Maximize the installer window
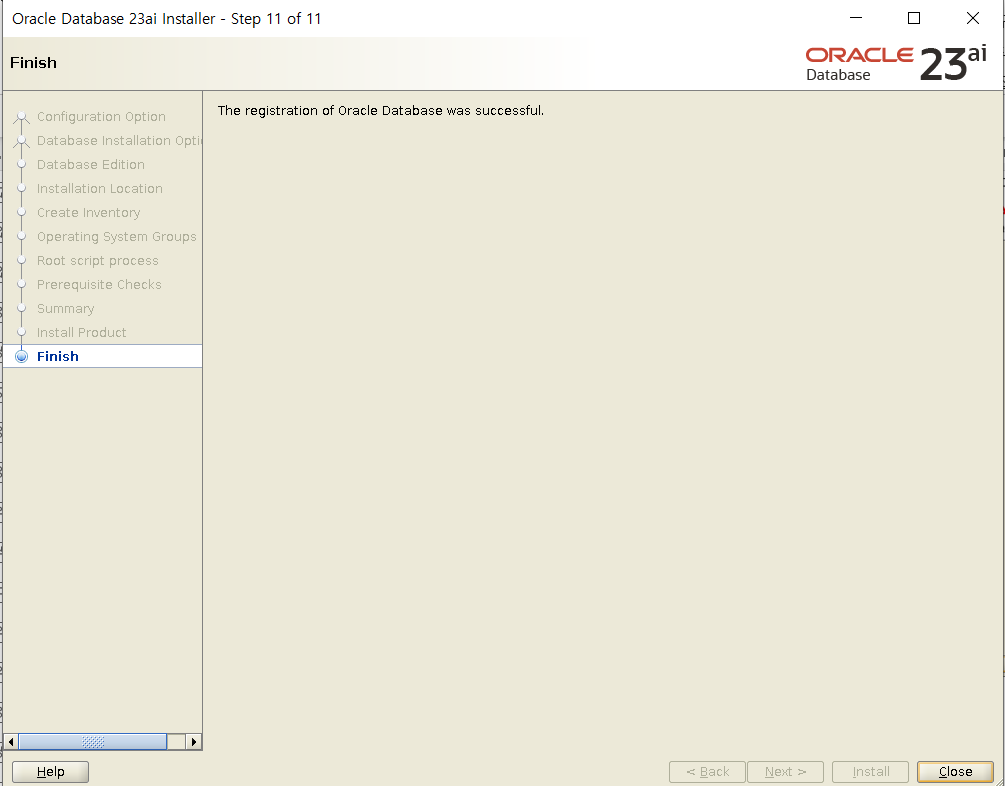Screen dimensions: 1005x786 point(914,18)
